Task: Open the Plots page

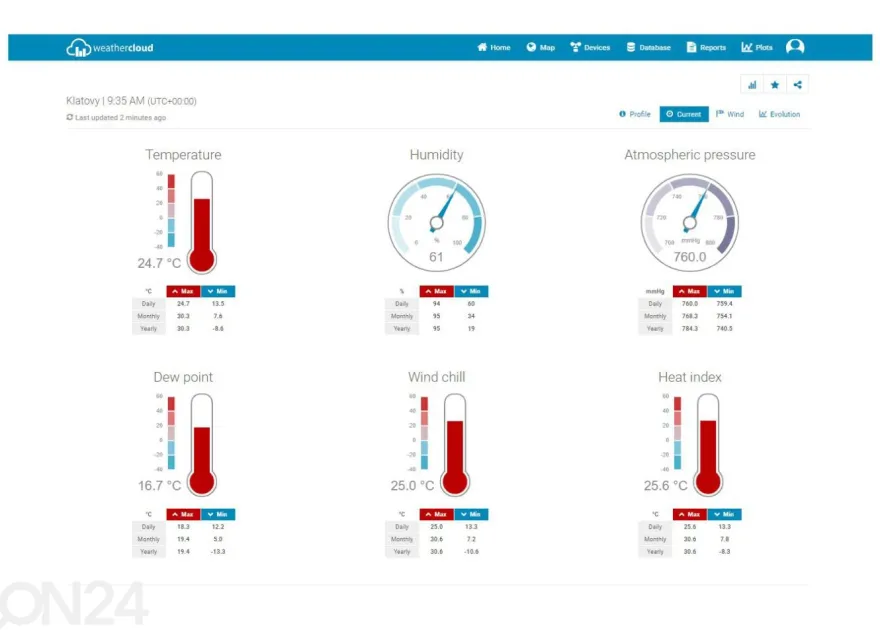Action: click(x=757, y=48)
